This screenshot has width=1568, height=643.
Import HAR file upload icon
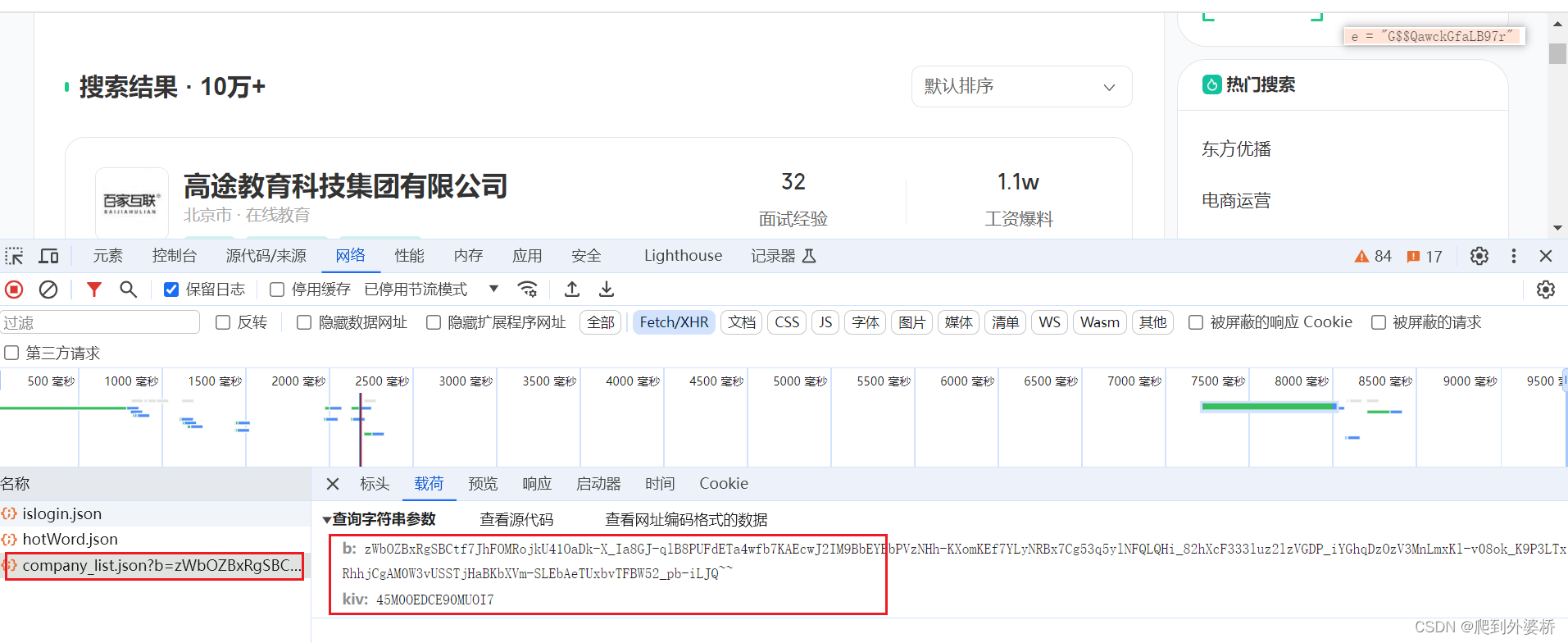(572, 290)
